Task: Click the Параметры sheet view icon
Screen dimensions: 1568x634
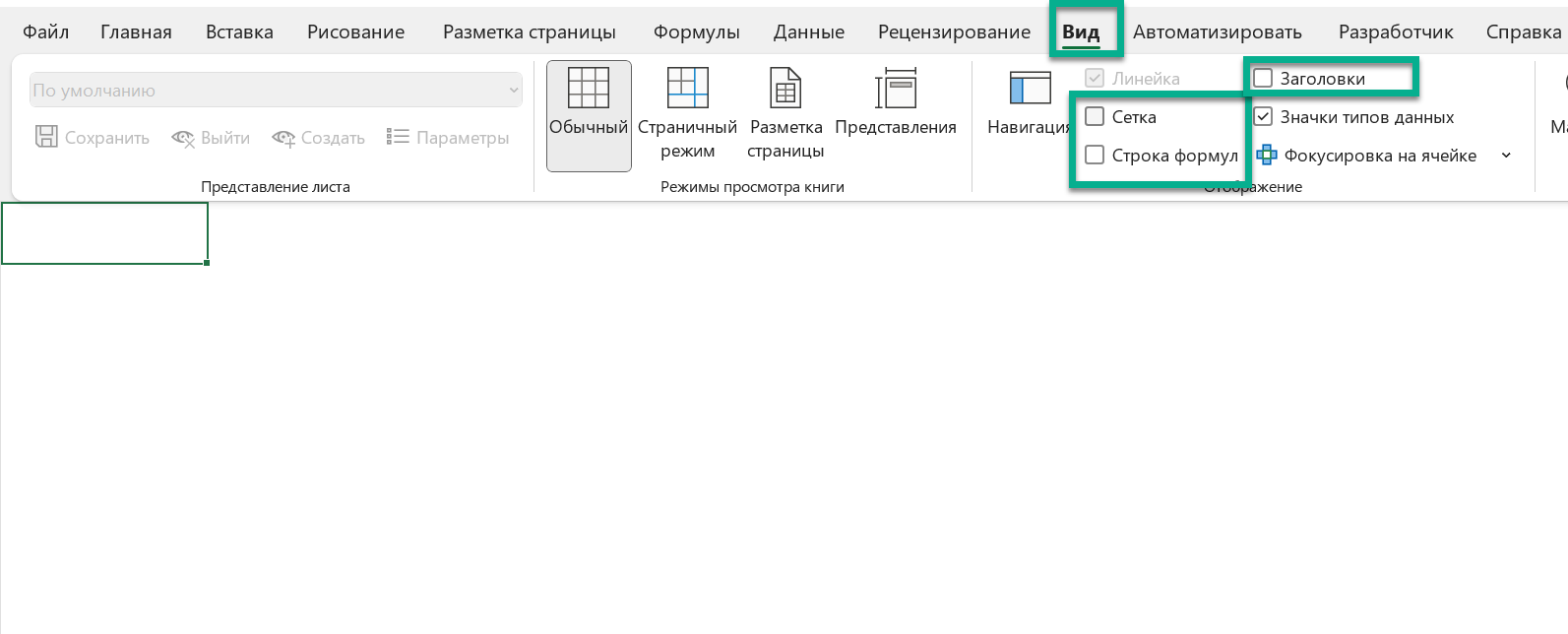Action: [398, 137]
